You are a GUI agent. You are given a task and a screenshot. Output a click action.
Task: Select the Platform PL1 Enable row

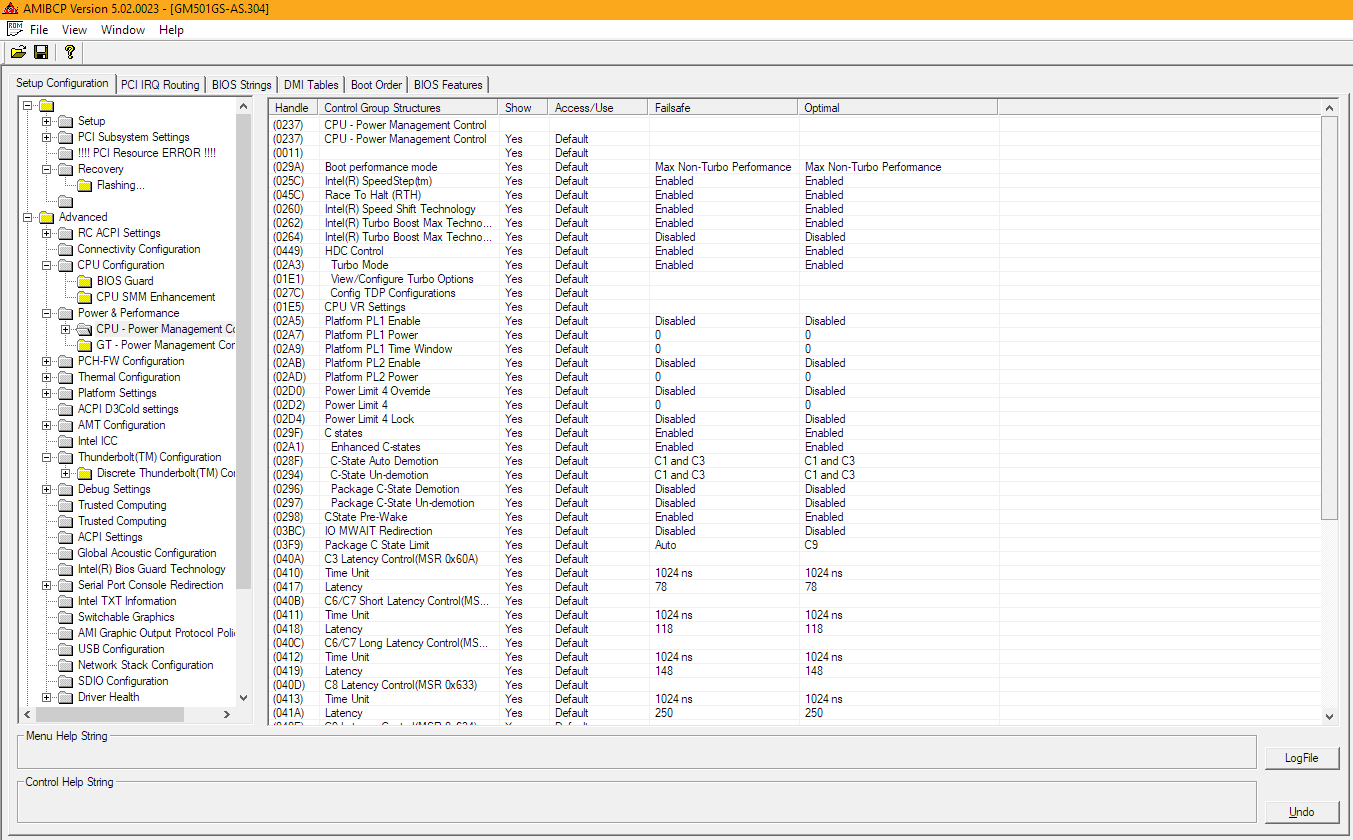(795, 321)
